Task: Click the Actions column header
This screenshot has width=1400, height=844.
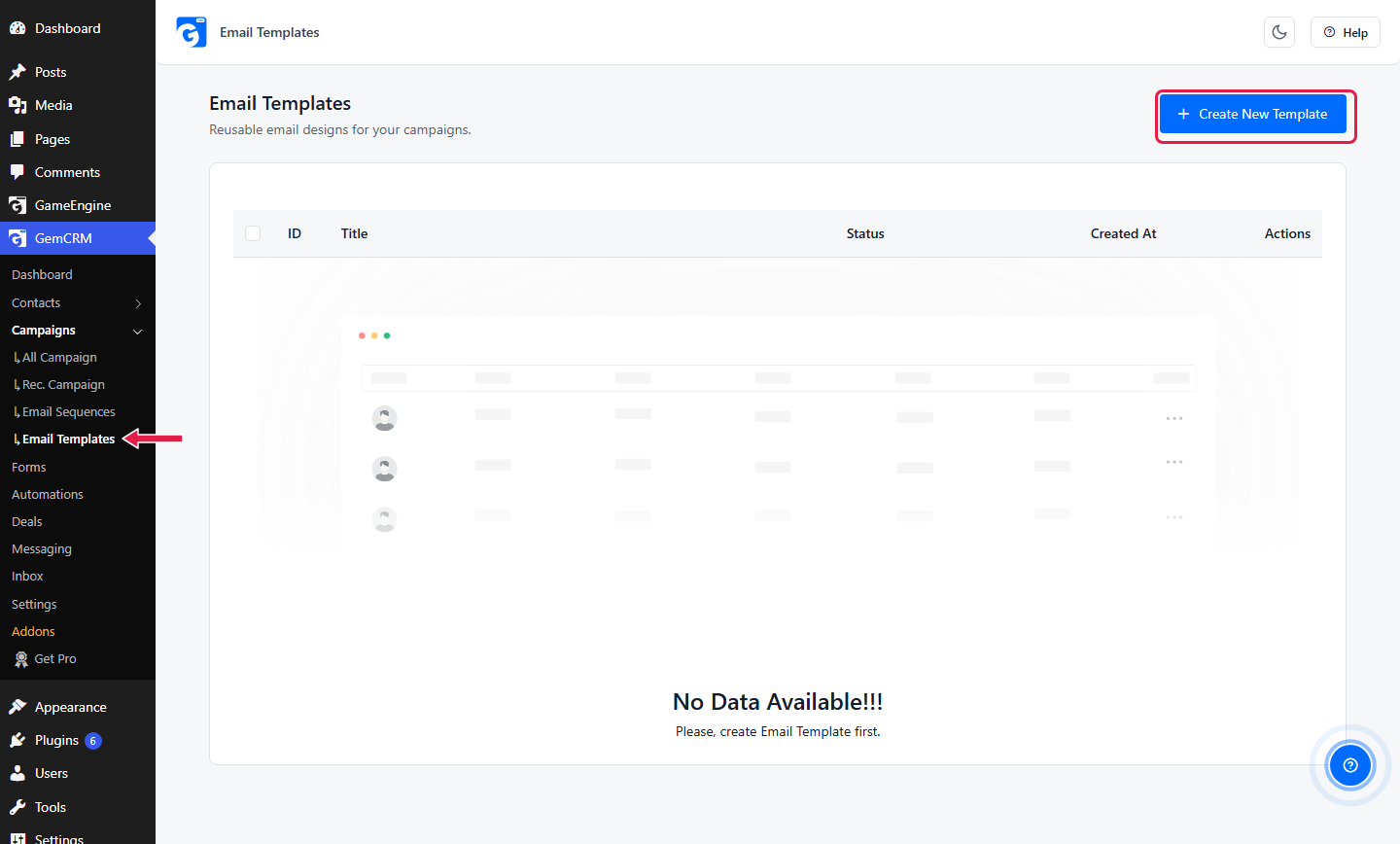Action: click(1287, 233)
